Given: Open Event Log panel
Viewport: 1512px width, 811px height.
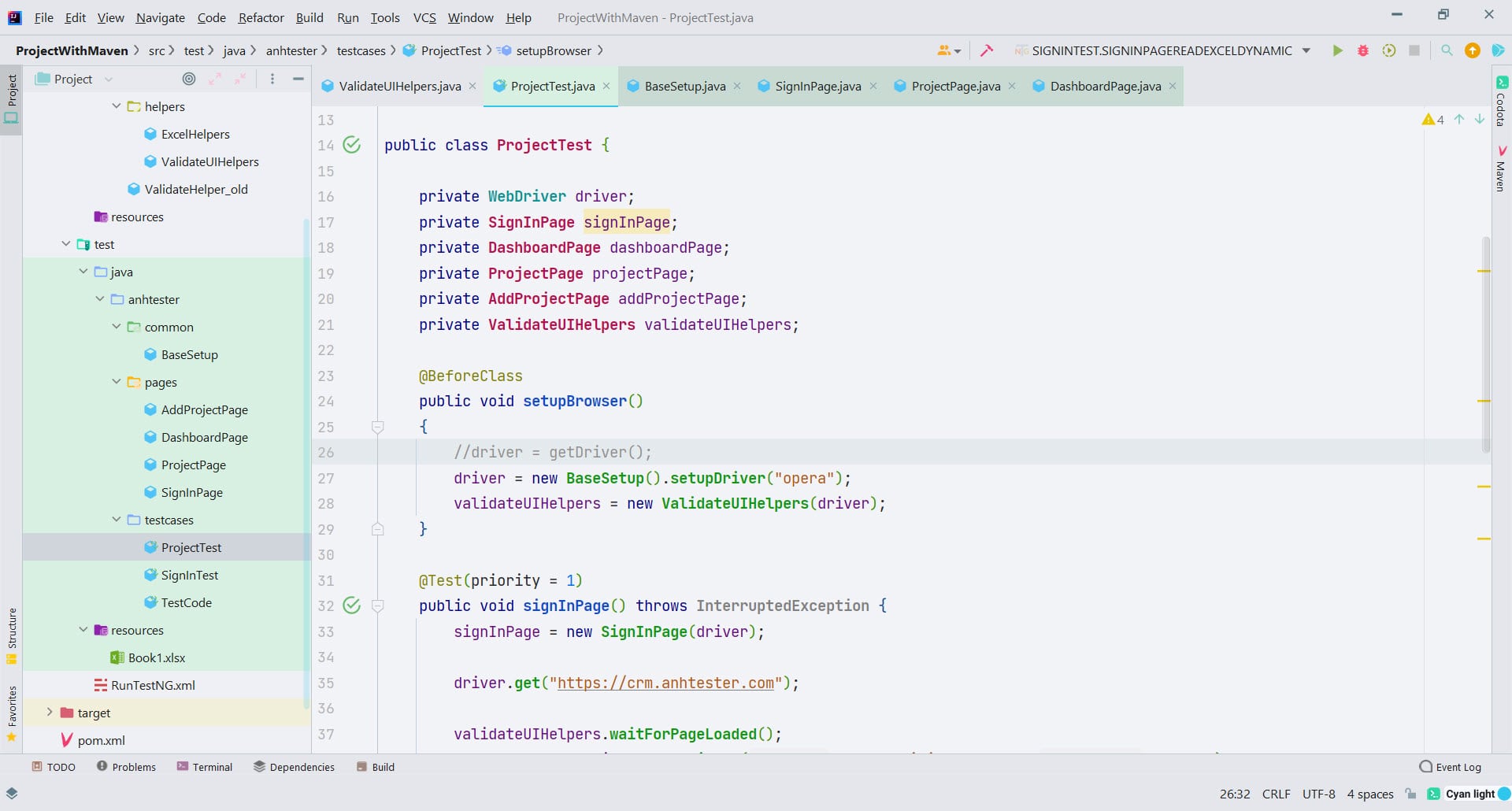Looking at the screenshot, I should pos(1450,767).
